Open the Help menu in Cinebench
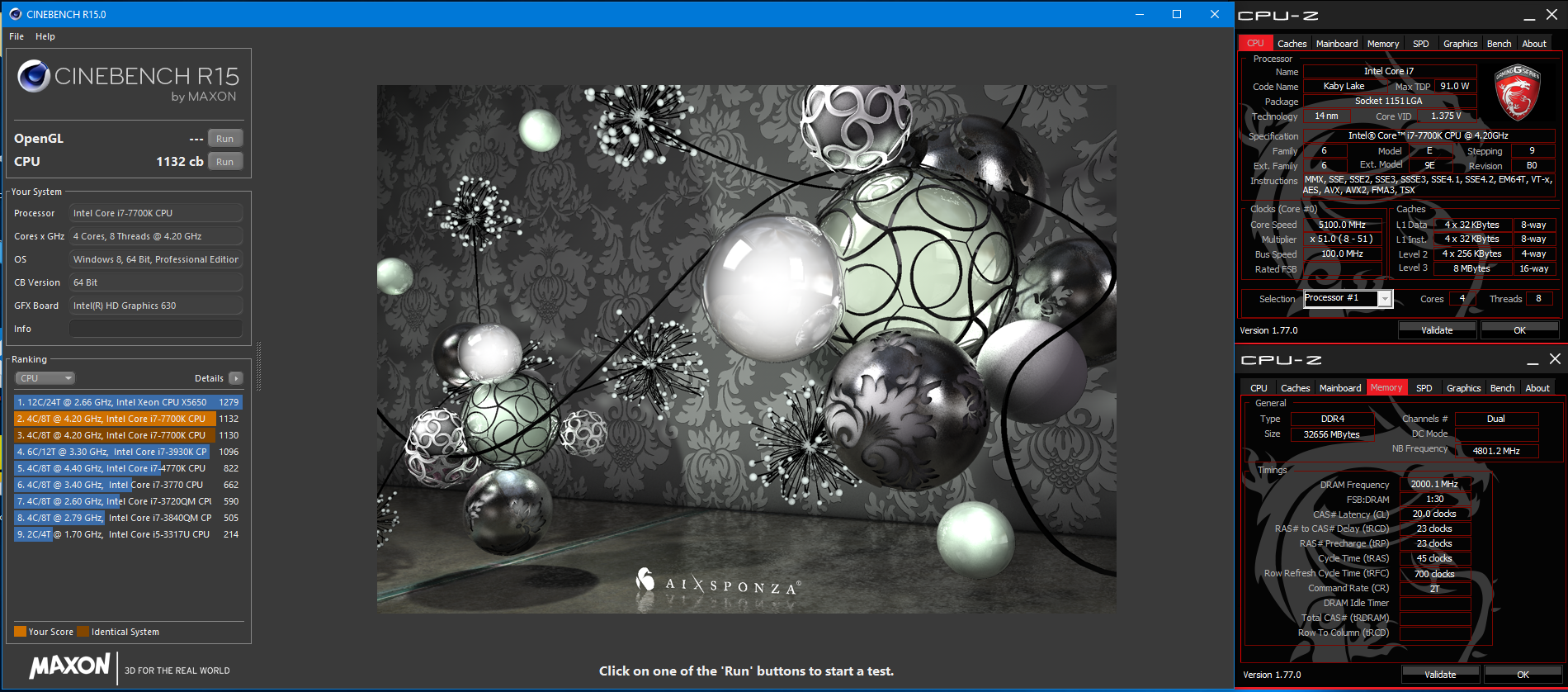The image size is (1568, 692). pos(45,36)
